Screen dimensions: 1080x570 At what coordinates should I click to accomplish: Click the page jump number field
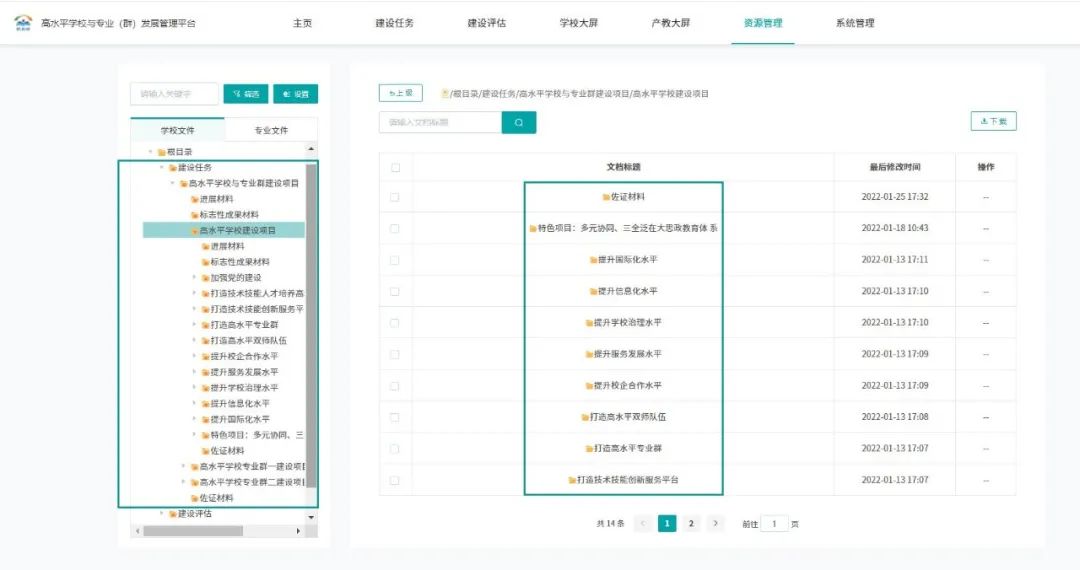[x=774, y=524]
